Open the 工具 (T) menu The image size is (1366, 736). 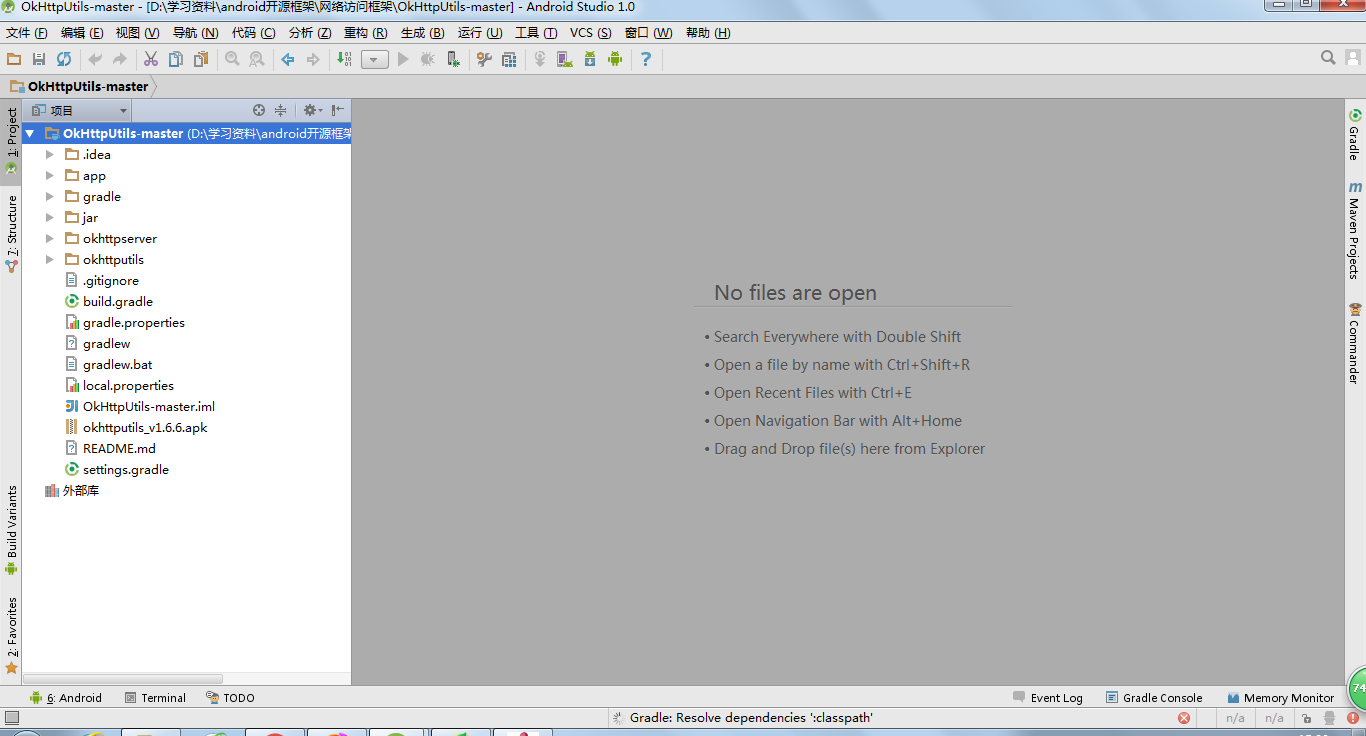click(536, 33)
